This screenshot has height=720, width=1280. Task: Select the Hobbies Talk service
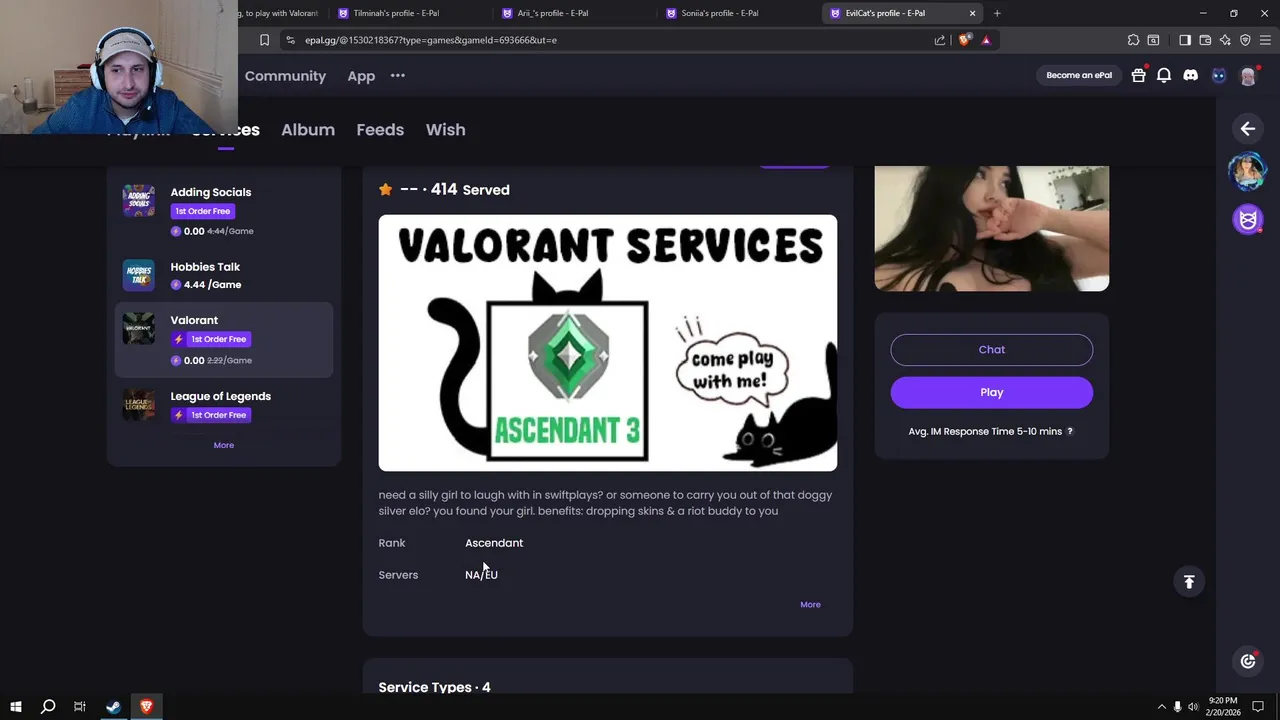point(224,275)
